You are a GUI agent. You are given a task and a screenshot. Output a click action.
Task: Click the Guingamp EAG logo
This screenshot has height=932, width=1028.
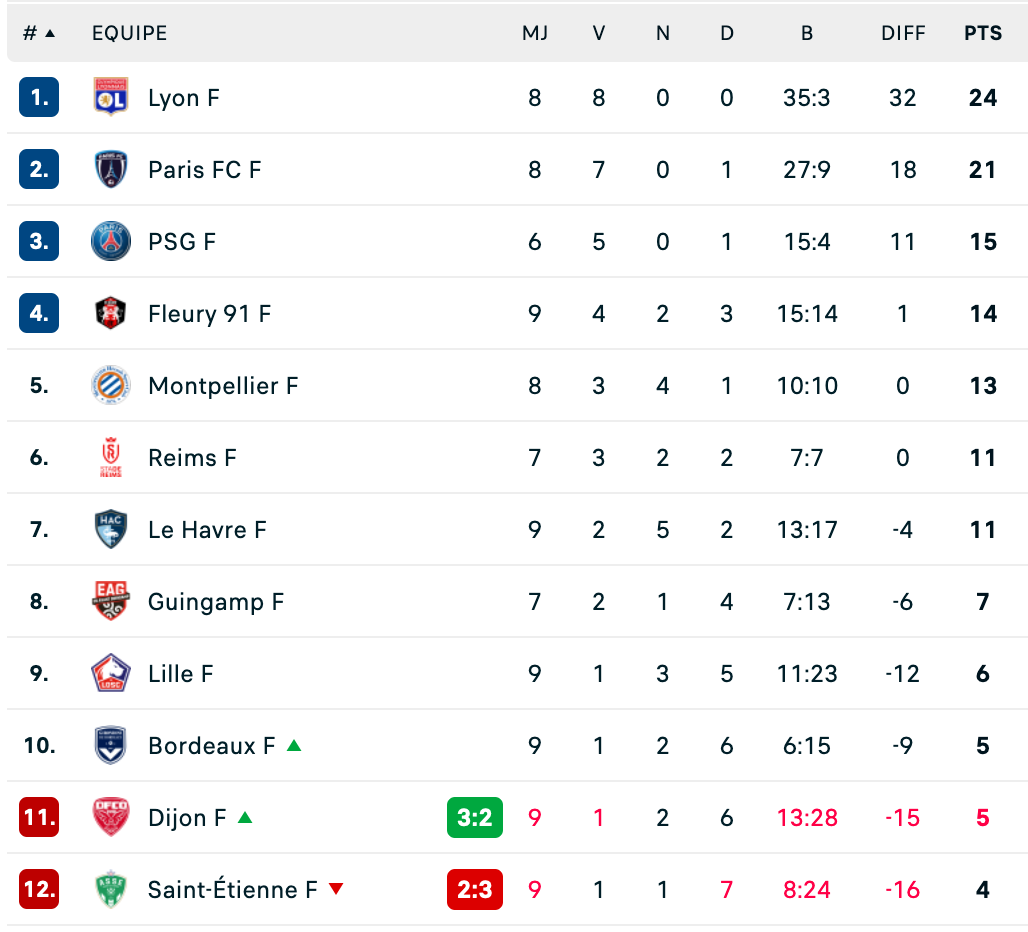[x=111, y=601]
